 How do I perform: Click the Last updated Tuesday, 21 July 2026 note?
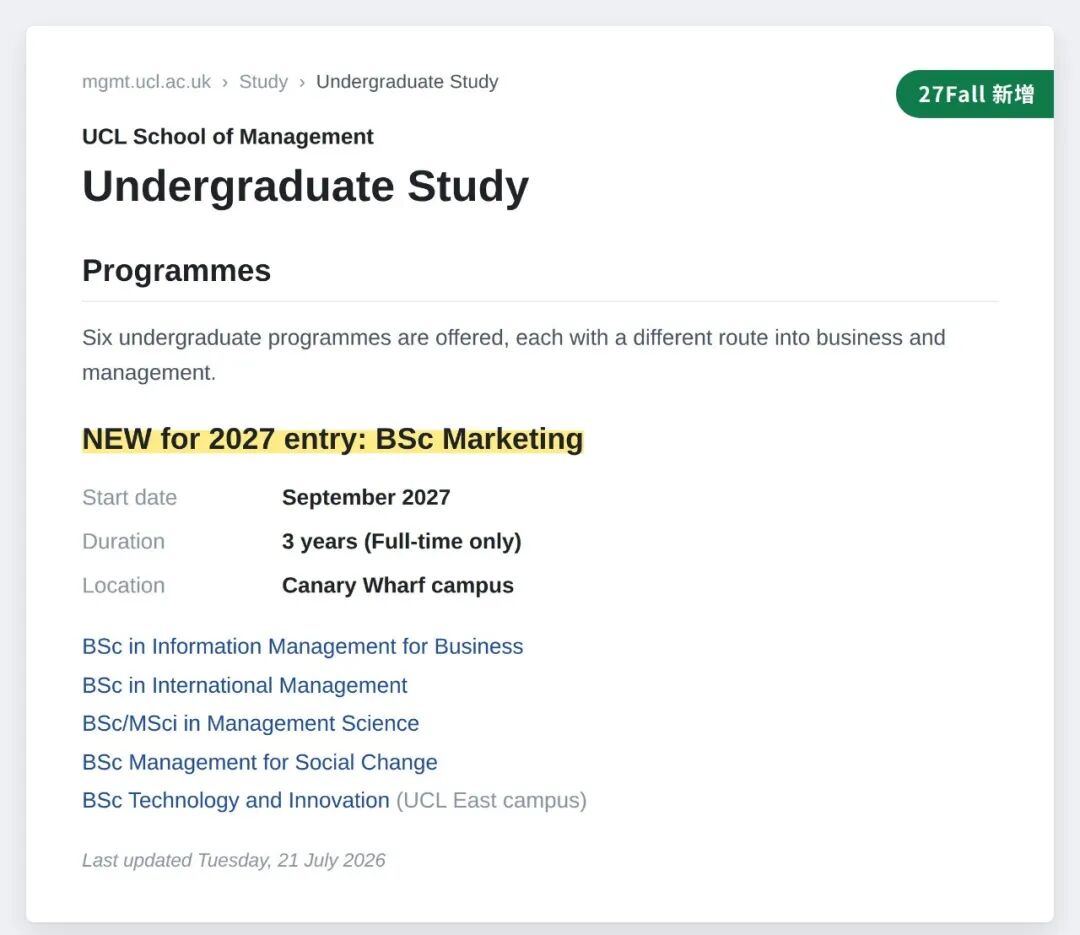coord(233,861)
